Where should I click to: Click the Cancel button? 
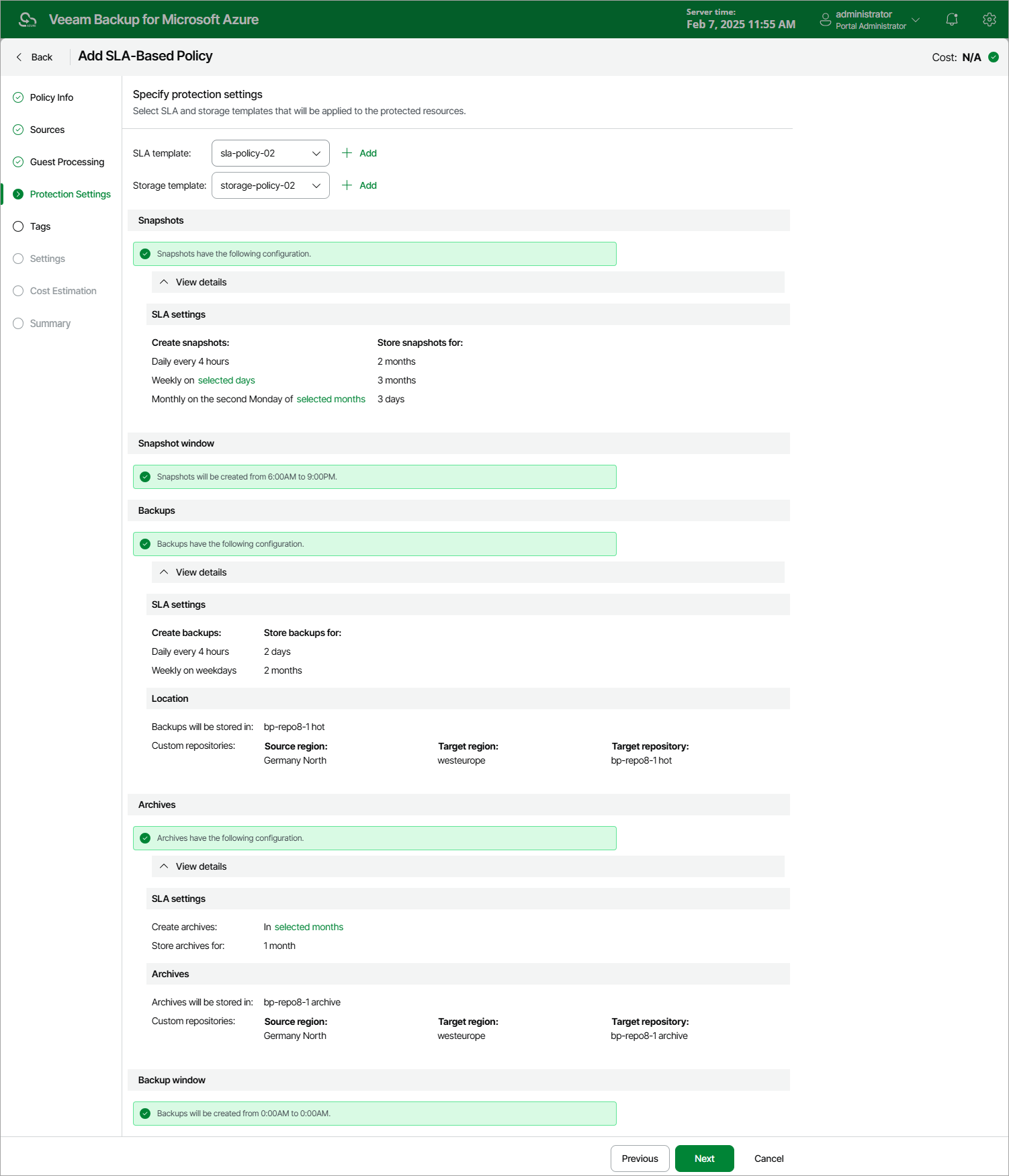tap(769, 1159)
